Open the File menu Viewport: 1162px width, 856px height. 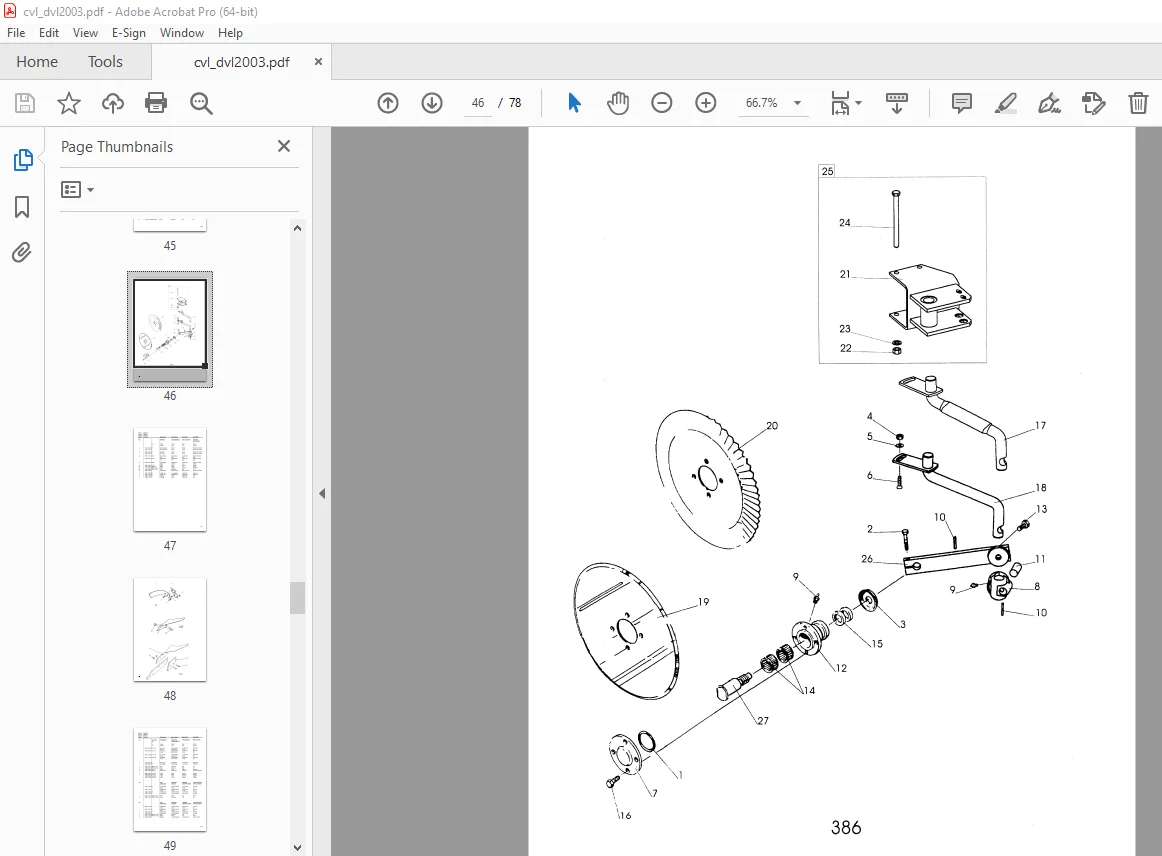(x=16, y=33)
